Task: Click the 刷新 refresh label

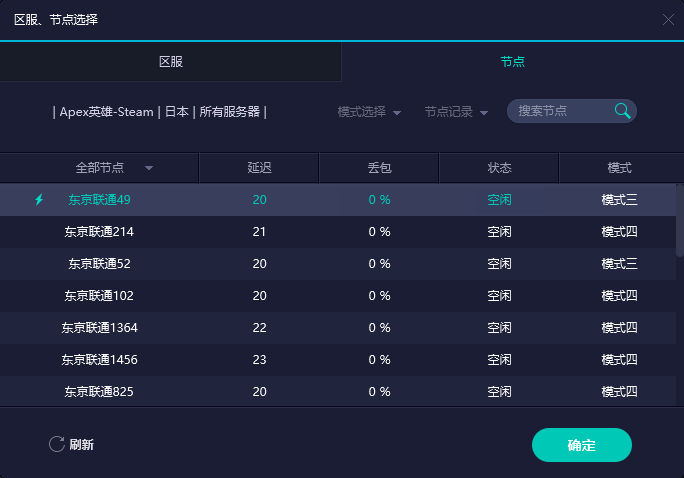Action: (82, 445)
